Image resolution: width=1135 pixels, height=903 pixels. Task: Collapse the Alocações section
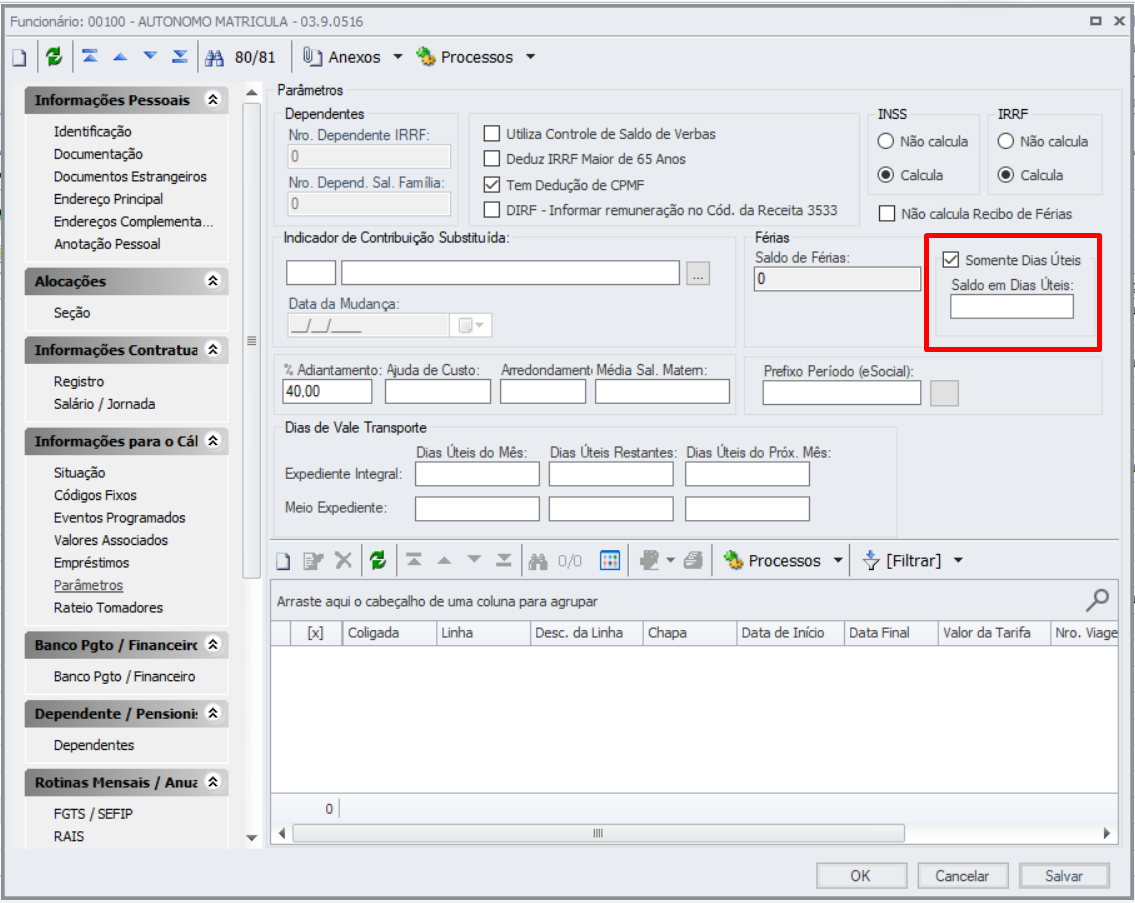pos(213,280)
